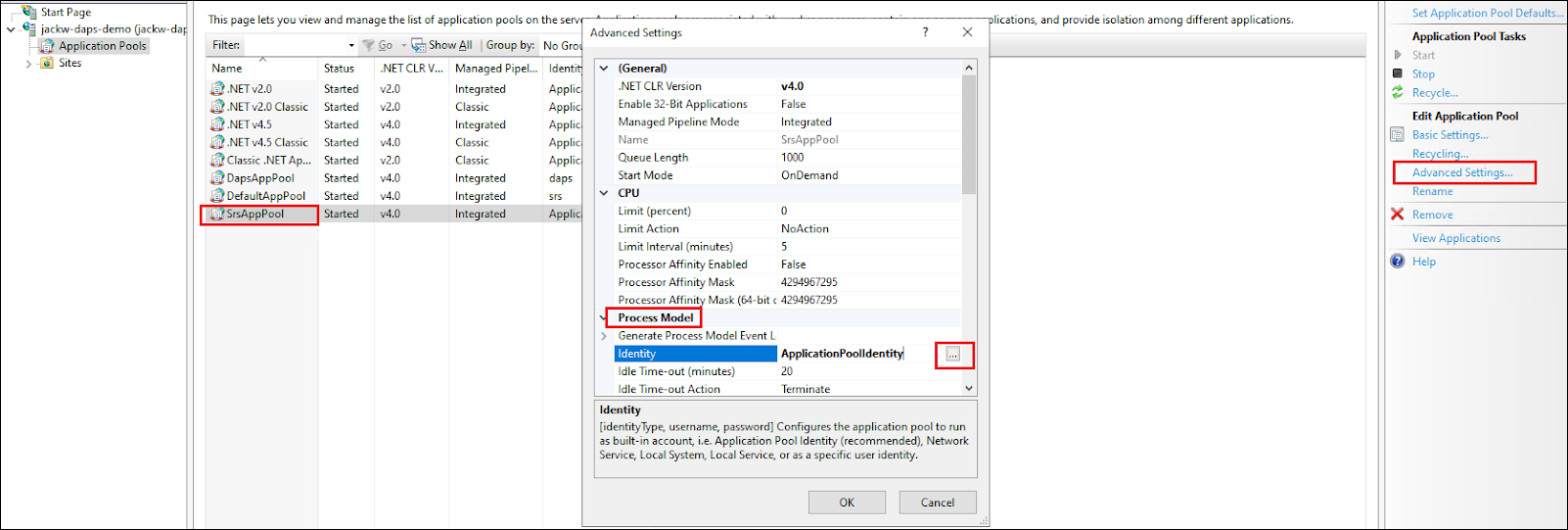Viewport: 1568px width, 530px height.
Task: Select Managed Pipeline Mode property row
Action: tap(788, 121)
